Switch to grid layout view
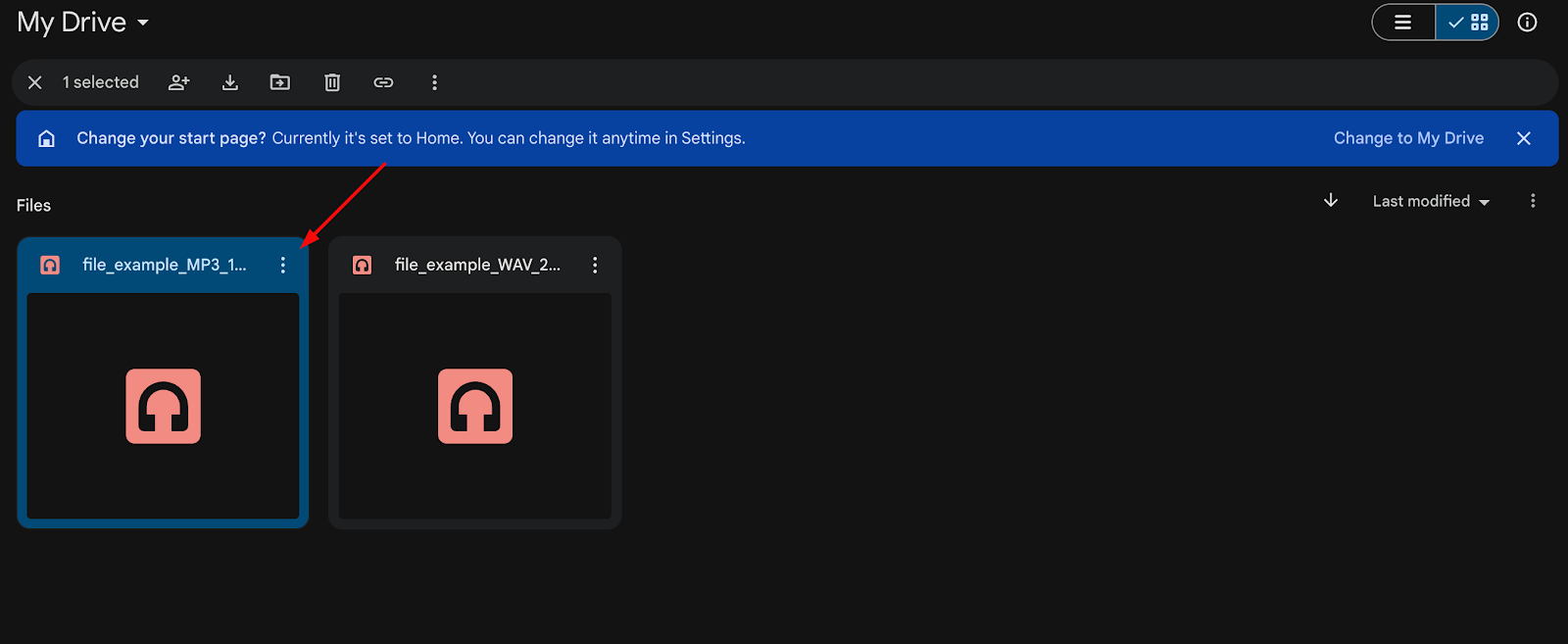Screen dimensions: 1568x644 point(1468,23)
